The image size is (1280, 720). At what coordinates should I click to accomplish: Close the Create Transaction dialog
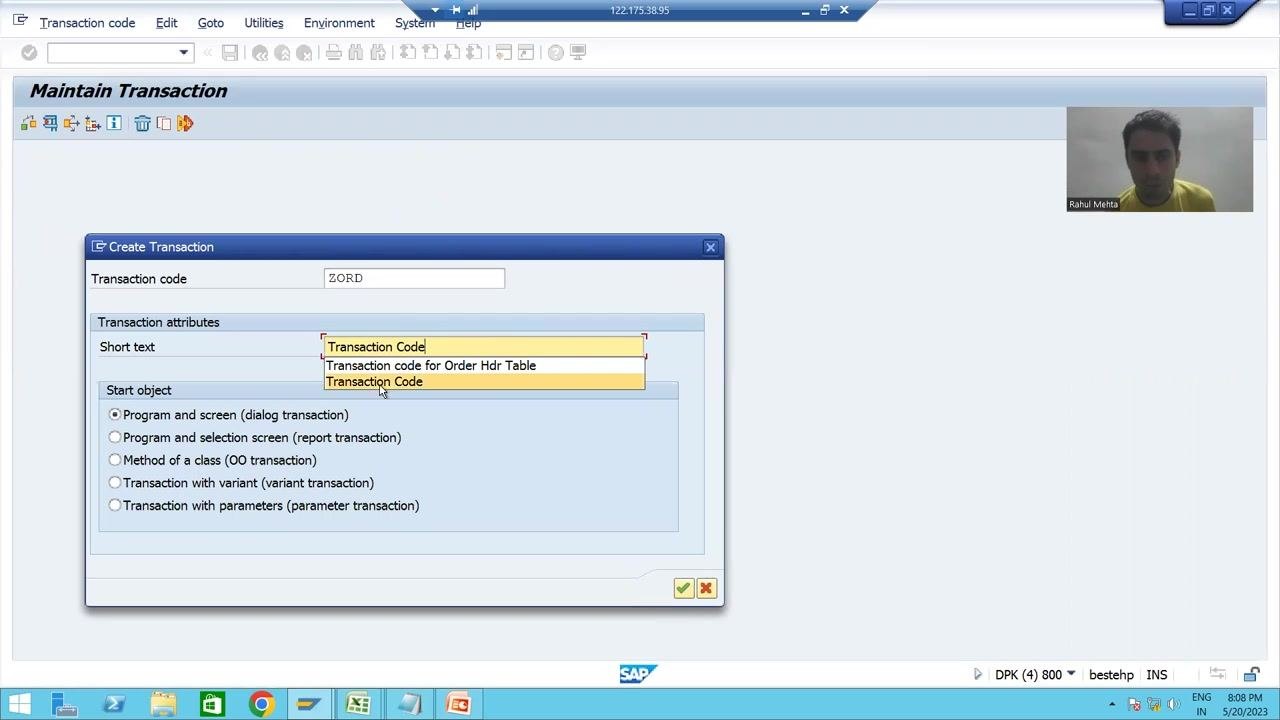[710, 247]
